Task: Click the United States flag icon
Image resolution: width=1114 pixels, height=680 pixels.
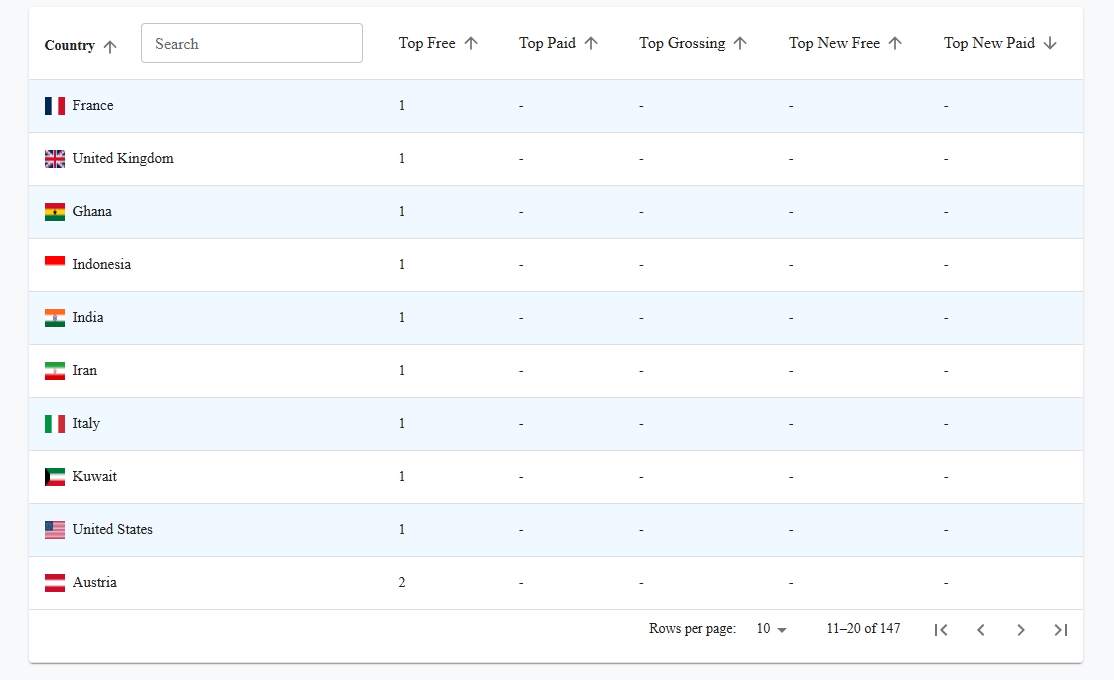Action: click(55, 529)
